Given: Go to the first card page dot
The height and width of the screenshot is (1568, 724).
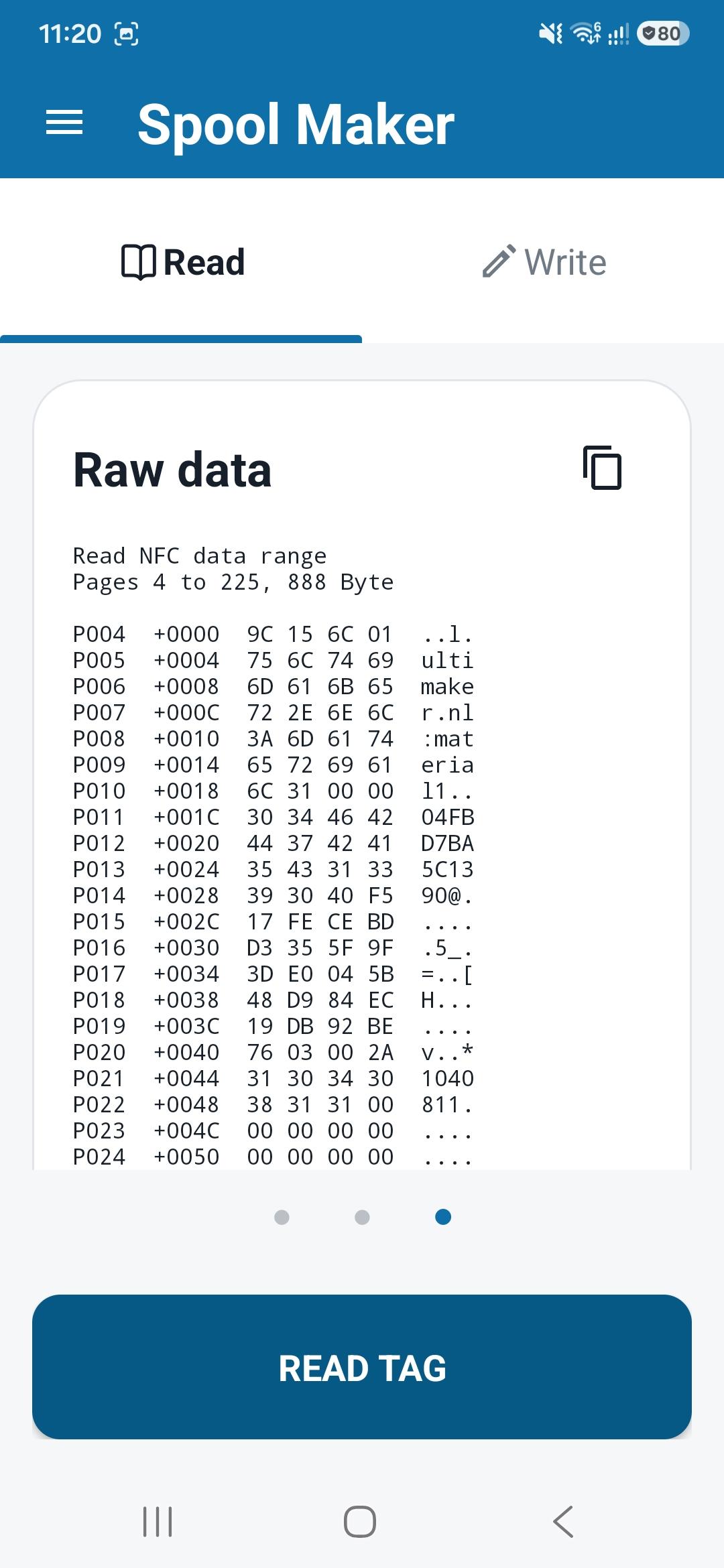Looking at the screenshot, I should 282,1217.
